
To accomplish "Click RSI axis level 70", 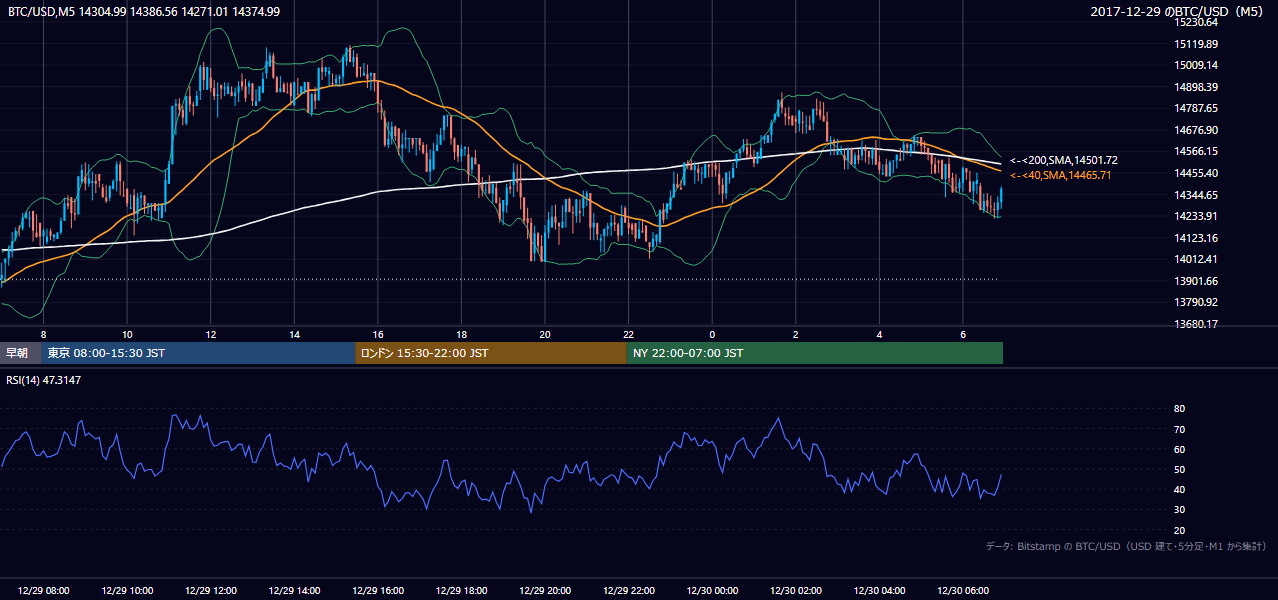I will coord(1179,429).
